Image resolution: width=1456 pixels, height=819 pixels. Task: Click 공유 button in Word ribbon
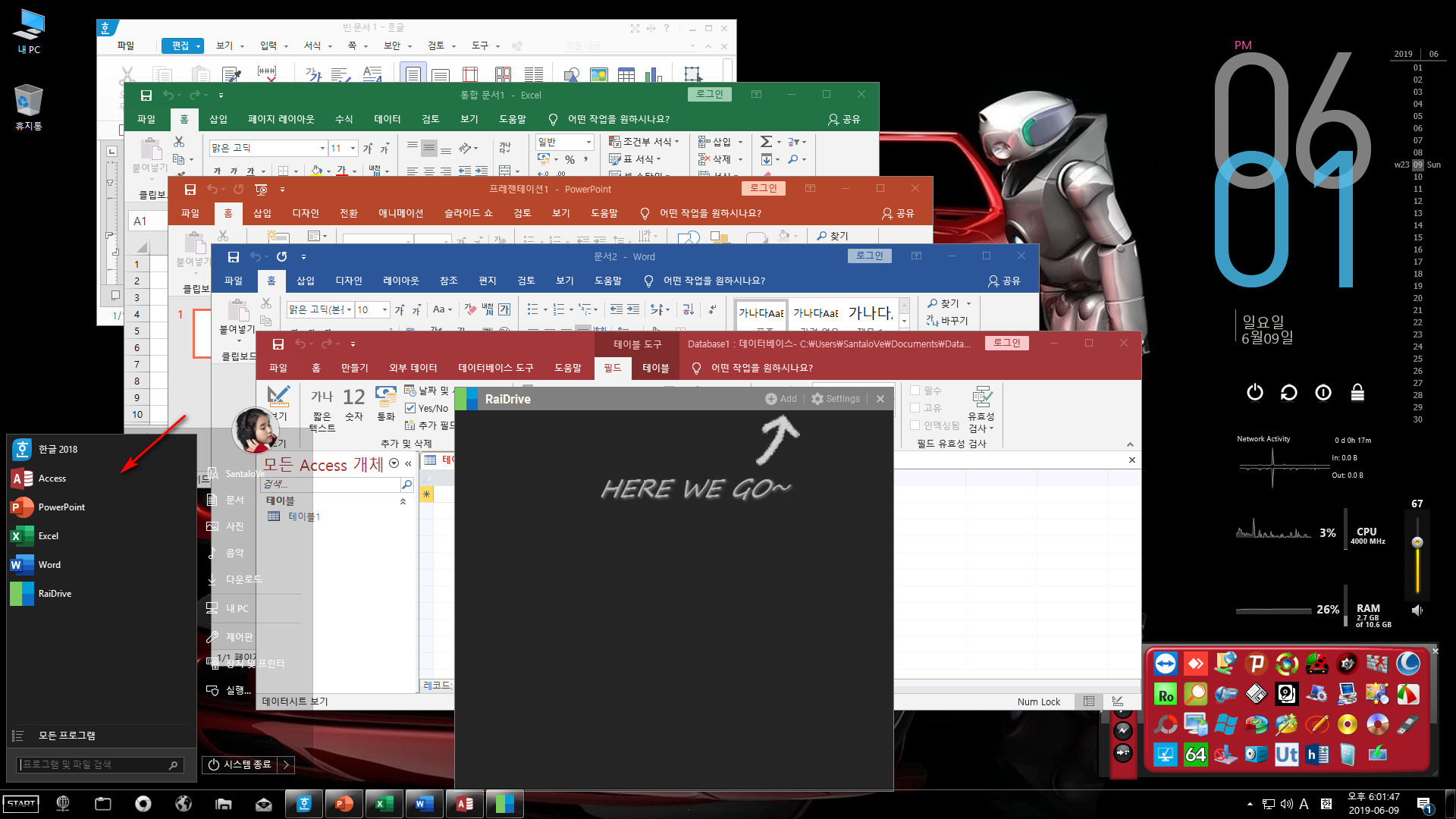tap(1004, 281)
